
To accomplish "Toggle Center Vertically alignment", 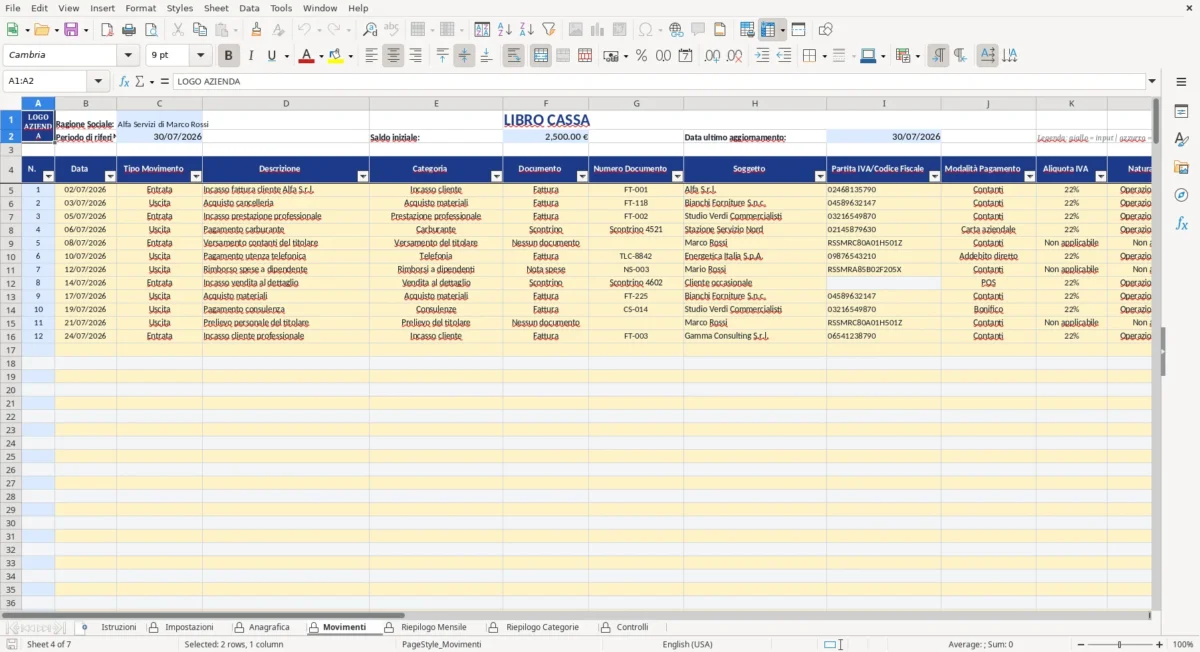I will pos(464,56).
